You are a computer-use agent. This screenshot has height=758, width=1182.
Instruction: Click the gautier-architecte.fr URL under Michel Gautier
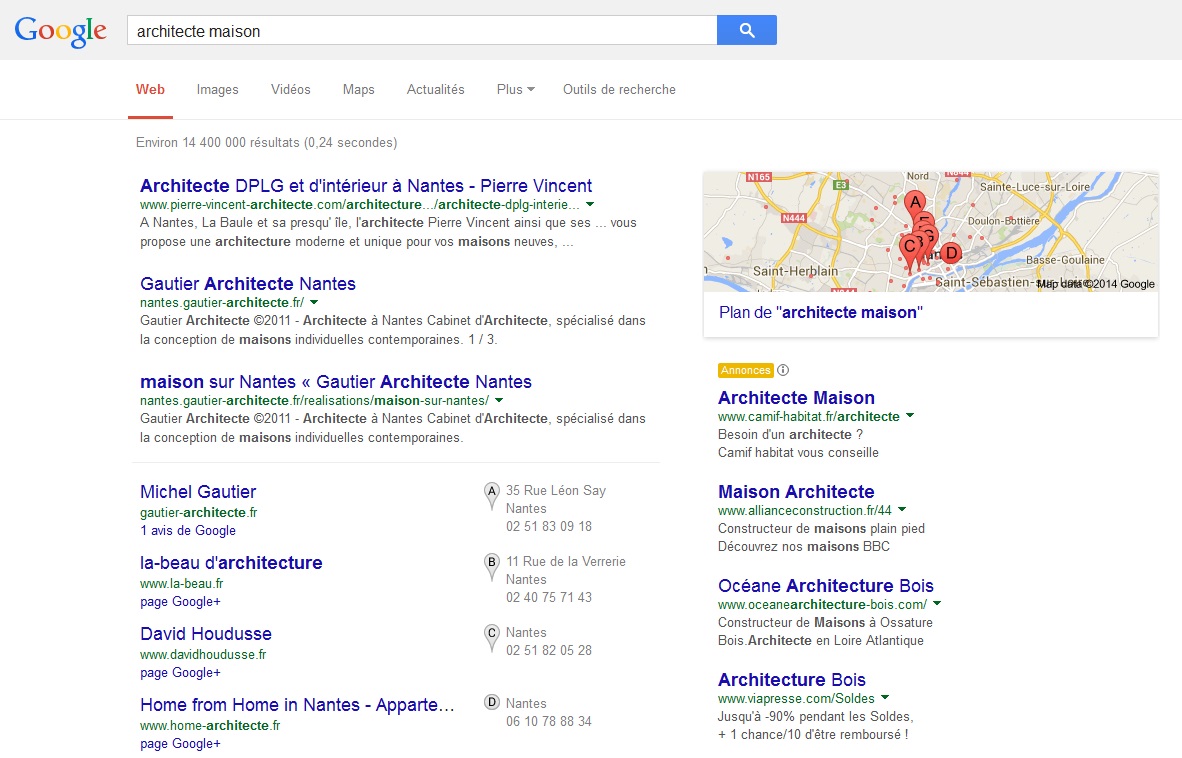[198, 512]
